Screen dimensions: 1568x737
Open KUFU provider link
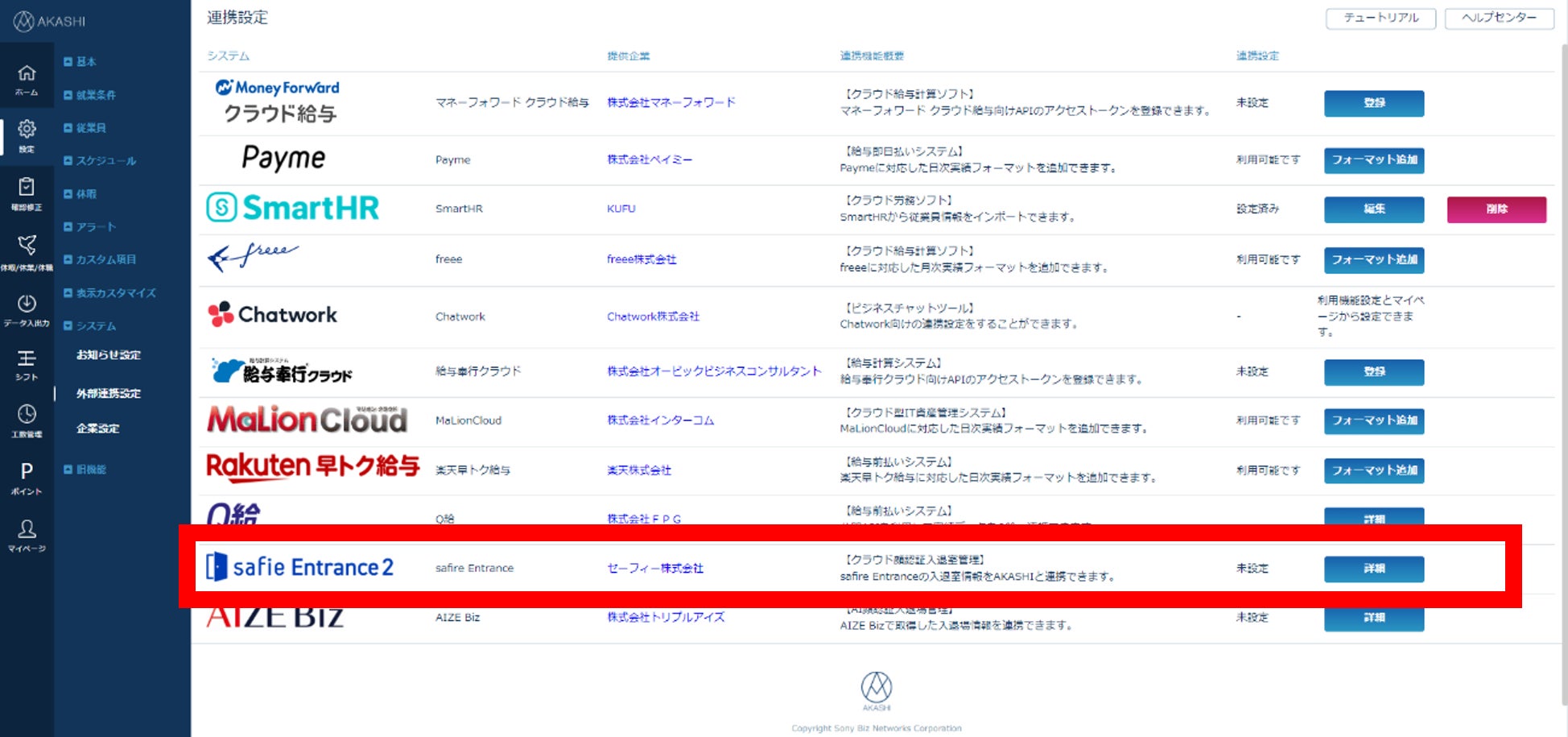click(621, 209)
